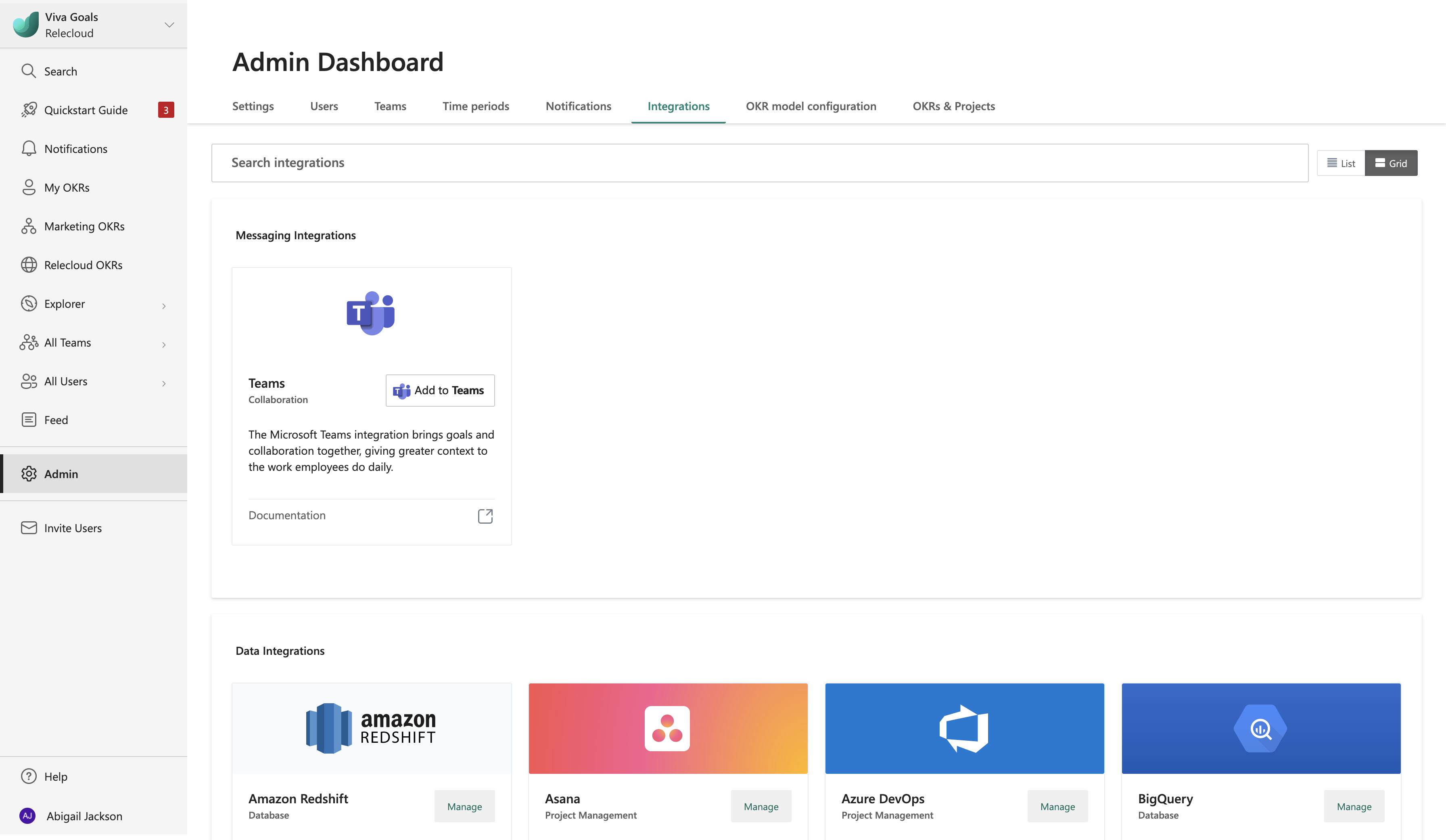
Task: Click the Azure DevOps project management icon
Action: click(964, 728)
